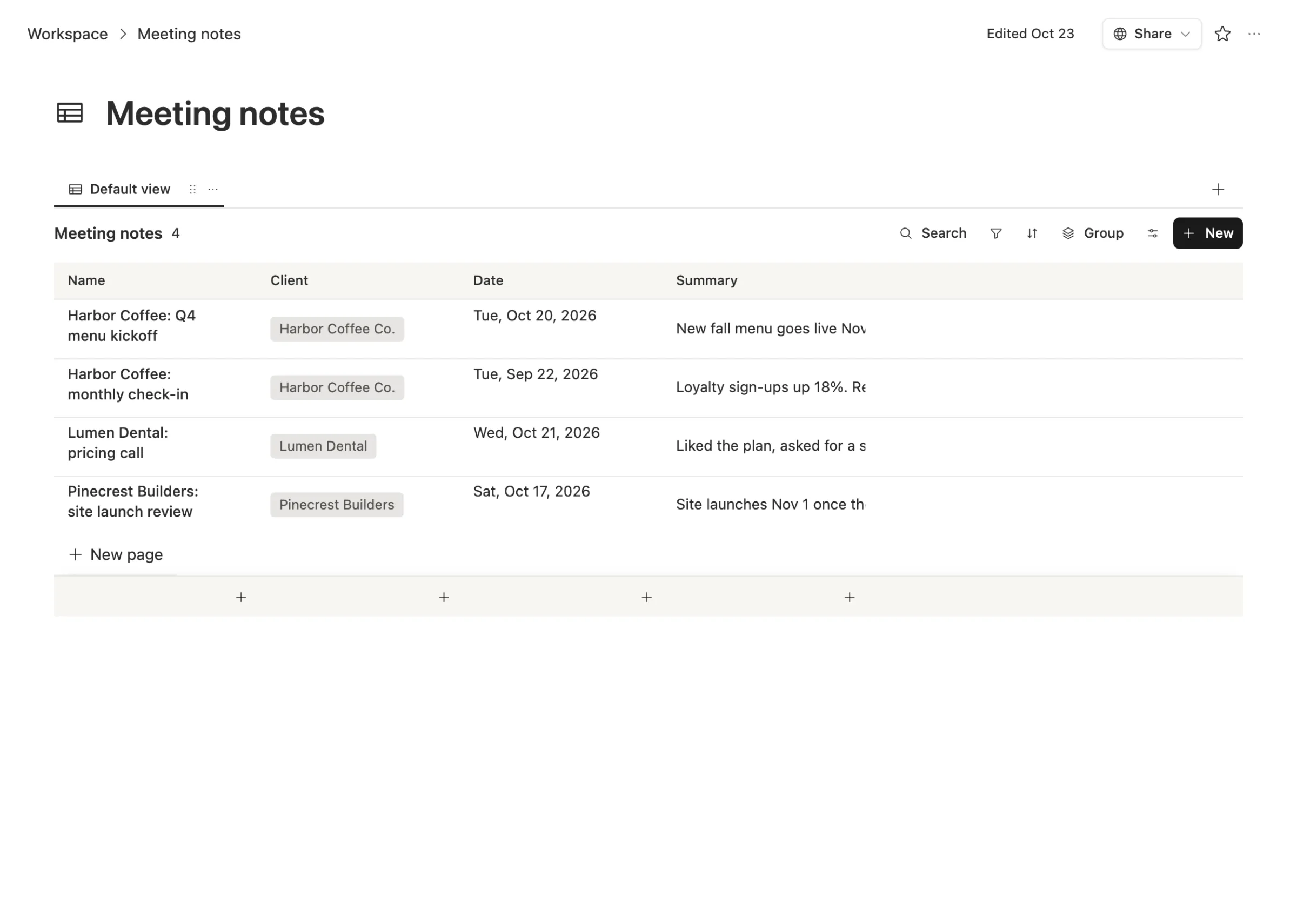Image resolution: width=1297 pixels, height=924 pixels.
Task: Click the Lumen Dental client tag
Action: tap(323, 446)
